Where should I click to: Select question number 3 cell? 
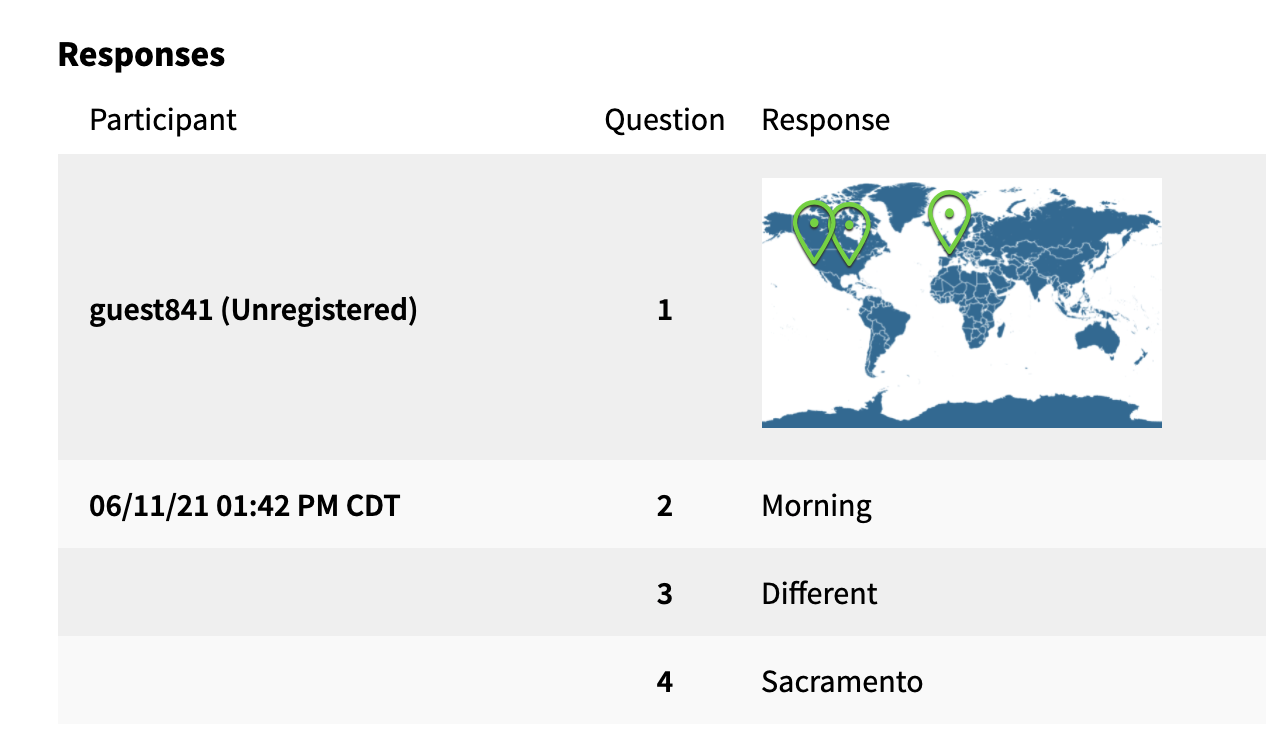(x=664, y=594)
